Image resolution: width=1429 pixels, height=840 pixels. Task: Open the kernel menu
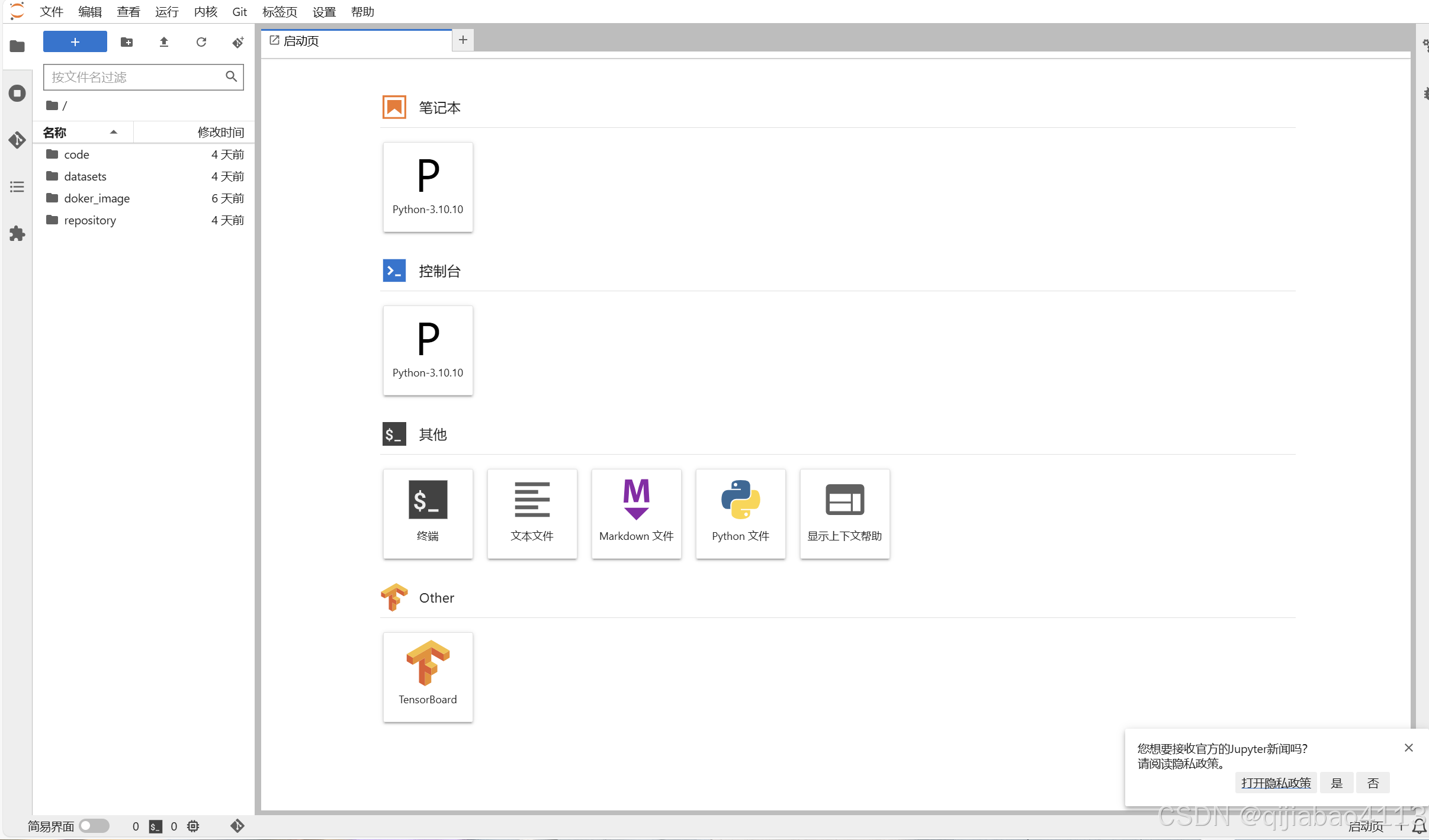205,12
